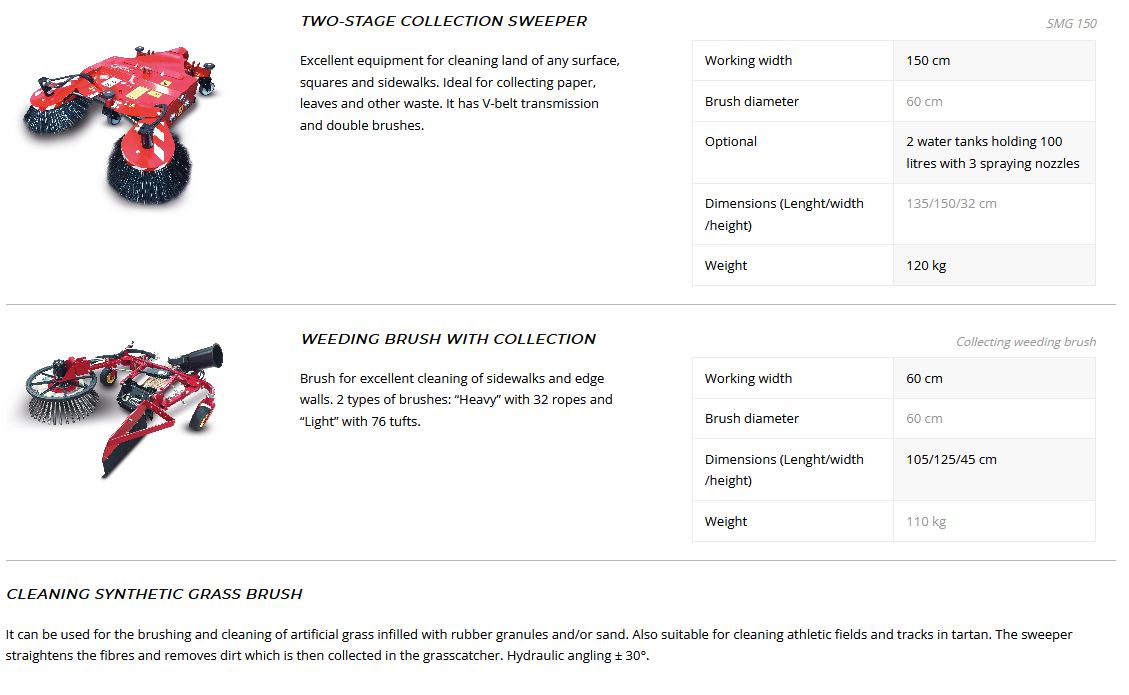Click the sweeper description mentioning V-belt transmission
The height and width of the screenshot is (695, 1129).
point(459,93)
